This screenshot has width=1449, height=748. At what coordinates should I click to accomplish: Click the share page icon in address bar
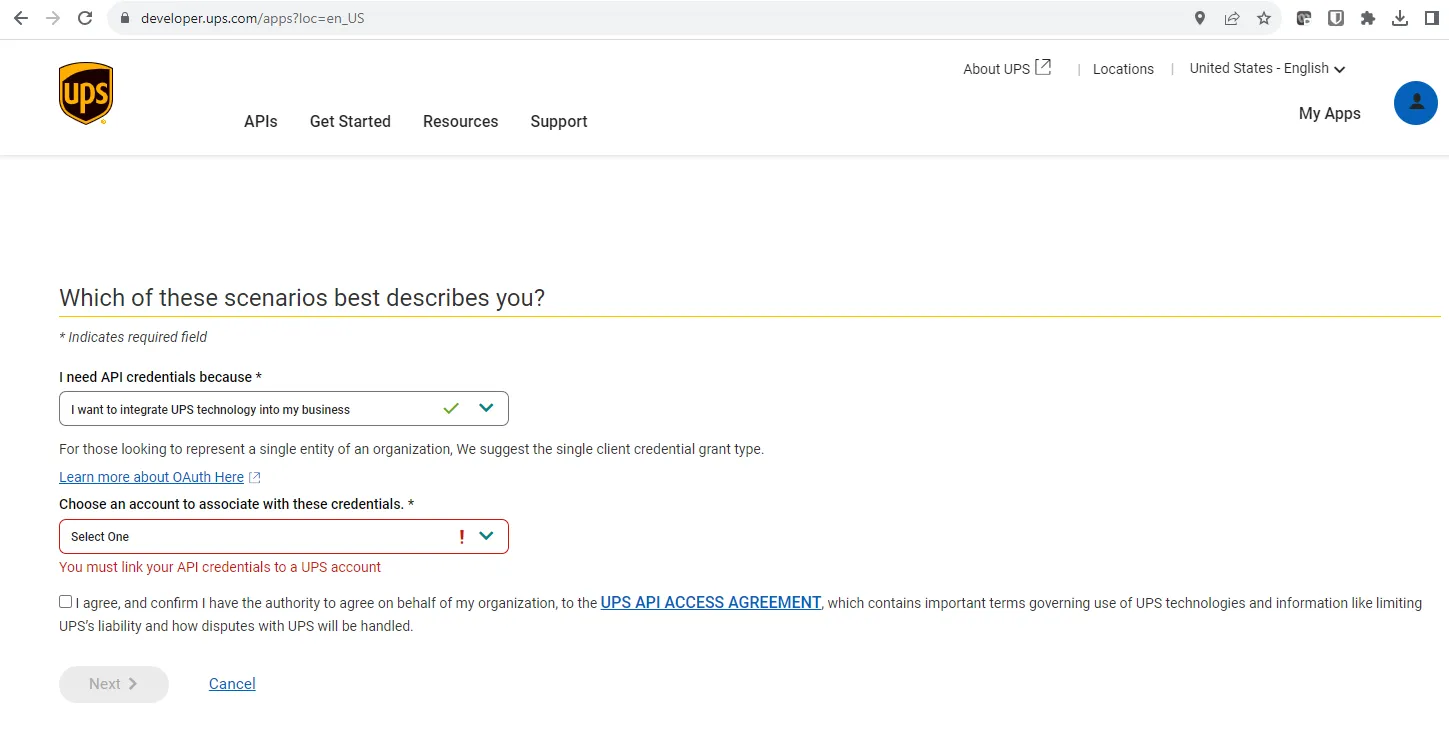tap(1232, 18)
